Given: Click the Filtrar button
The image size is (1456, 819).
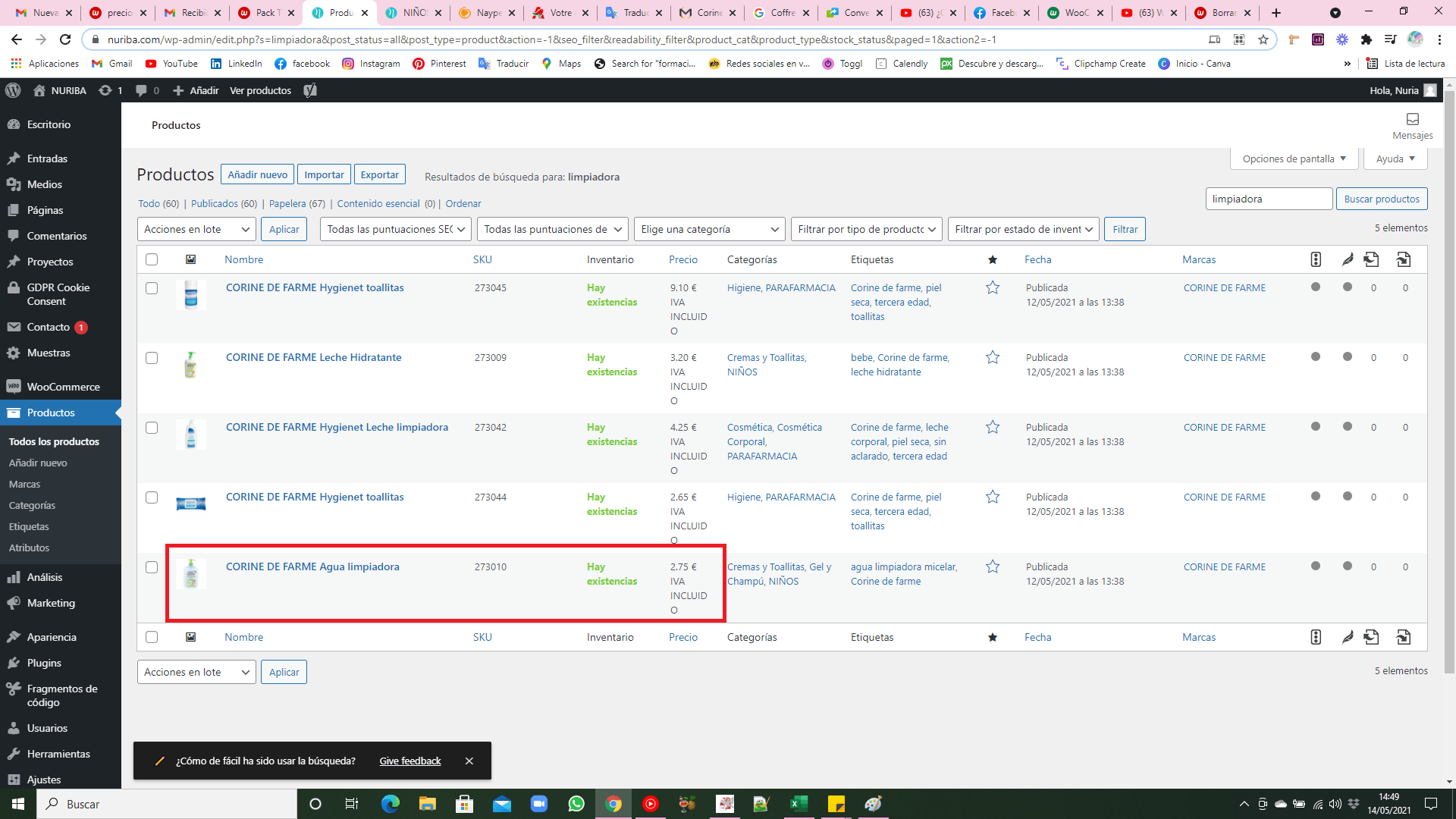Looking at the screenshot, I should (1125, 229).
